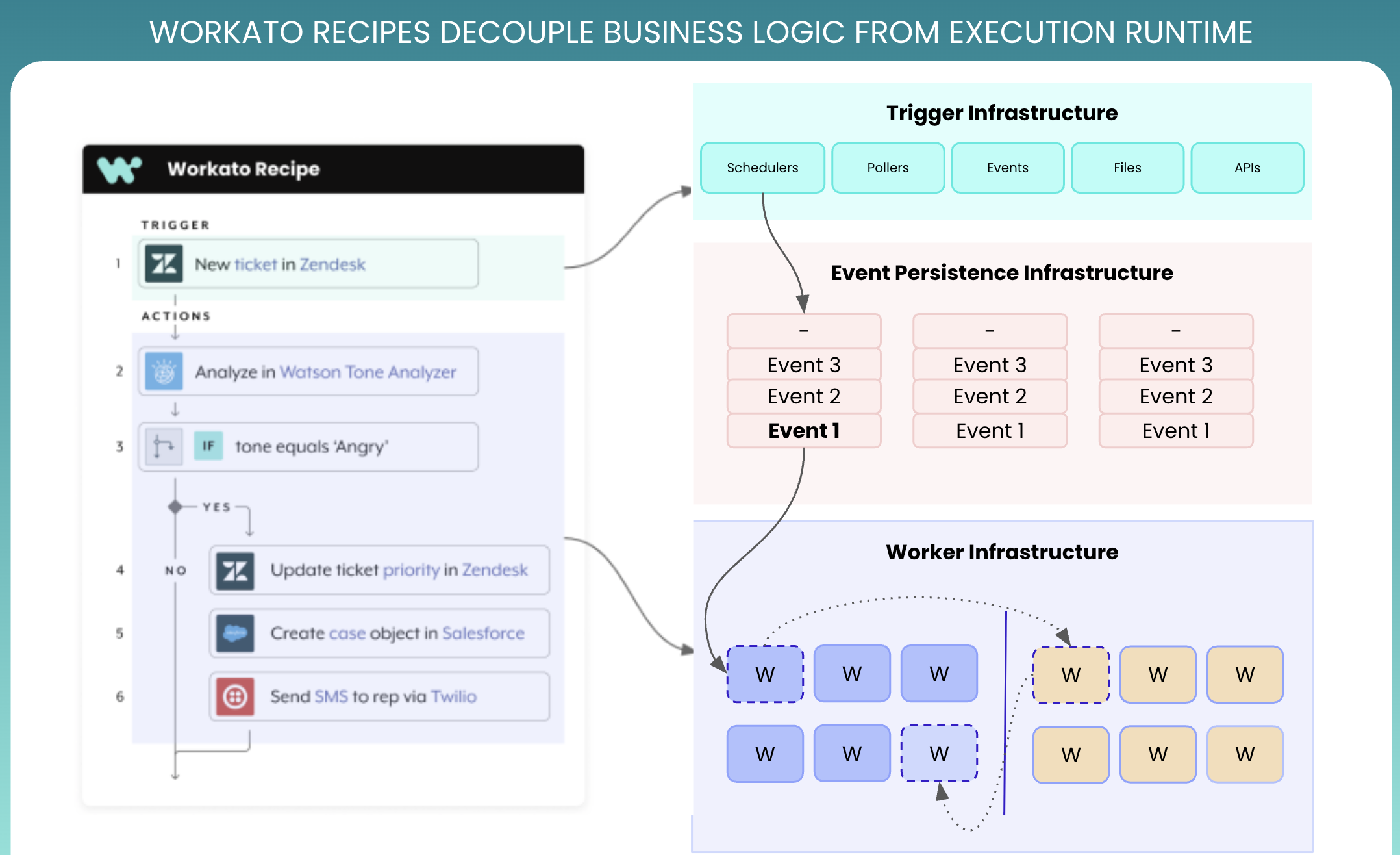Click Zendesk icon in Update ticket step
The height and width of the screenshot is (855, 1400).
tap(234, 570)
